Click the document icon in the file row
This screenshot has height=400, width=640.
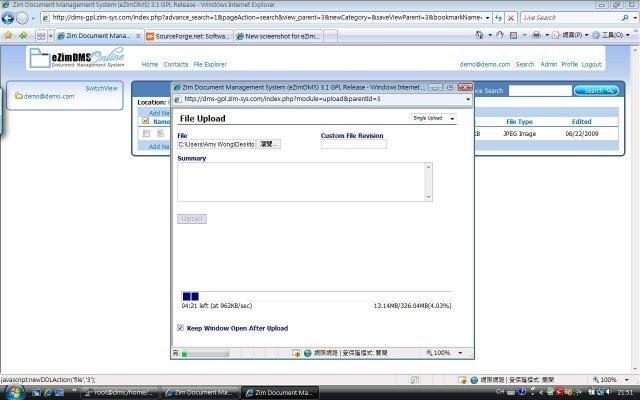160,133
